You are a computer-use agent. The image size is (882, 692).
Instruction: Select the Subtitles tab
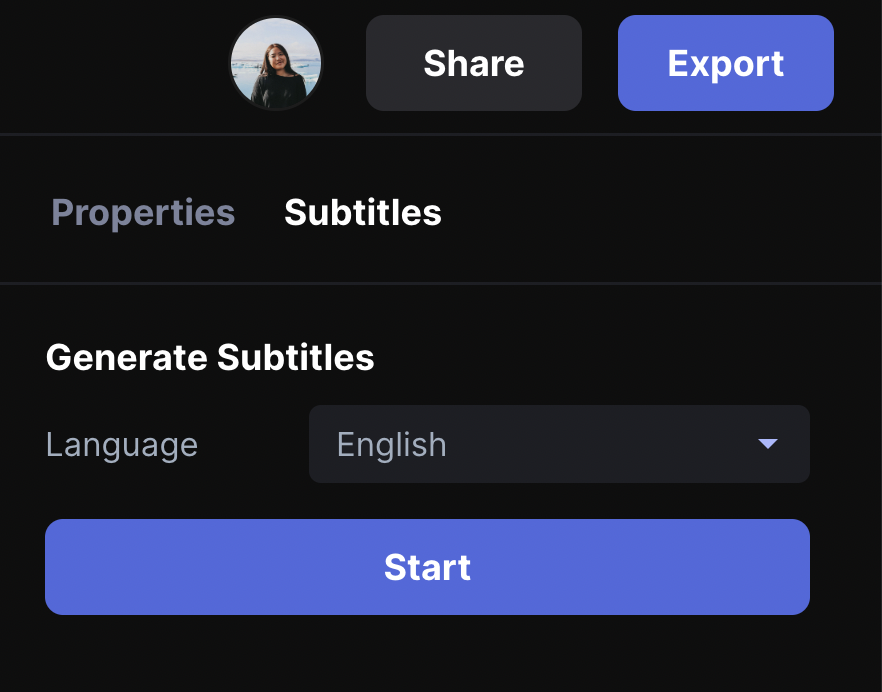363,213
